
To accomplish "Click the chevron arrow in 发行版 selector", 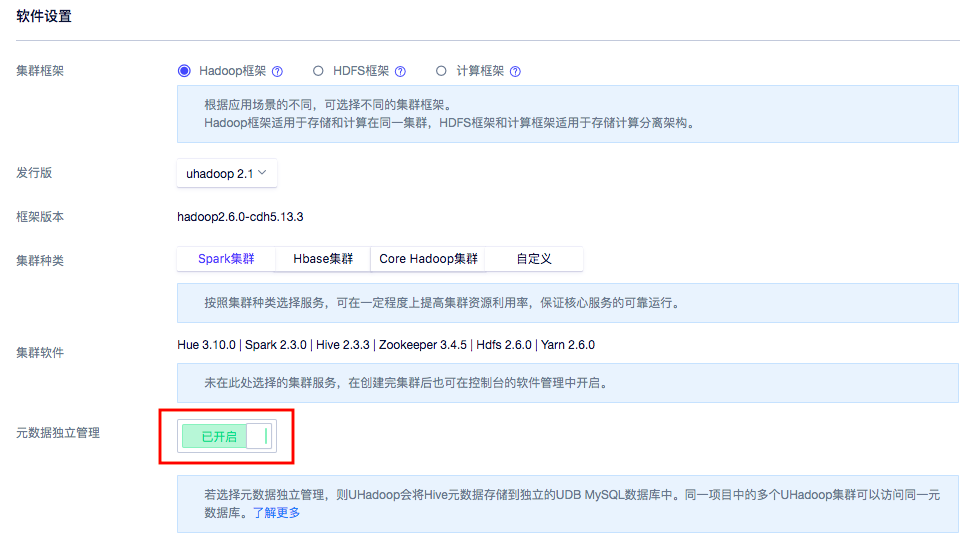I will pyautogui.click(x=262, y=173).
